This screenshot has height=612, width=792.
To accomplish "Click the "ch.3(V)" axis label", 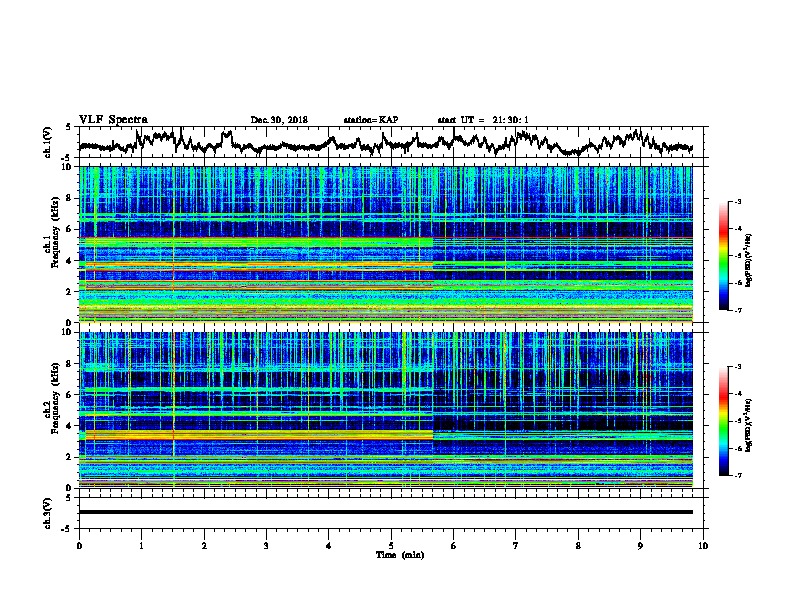I will coord(48,514).
